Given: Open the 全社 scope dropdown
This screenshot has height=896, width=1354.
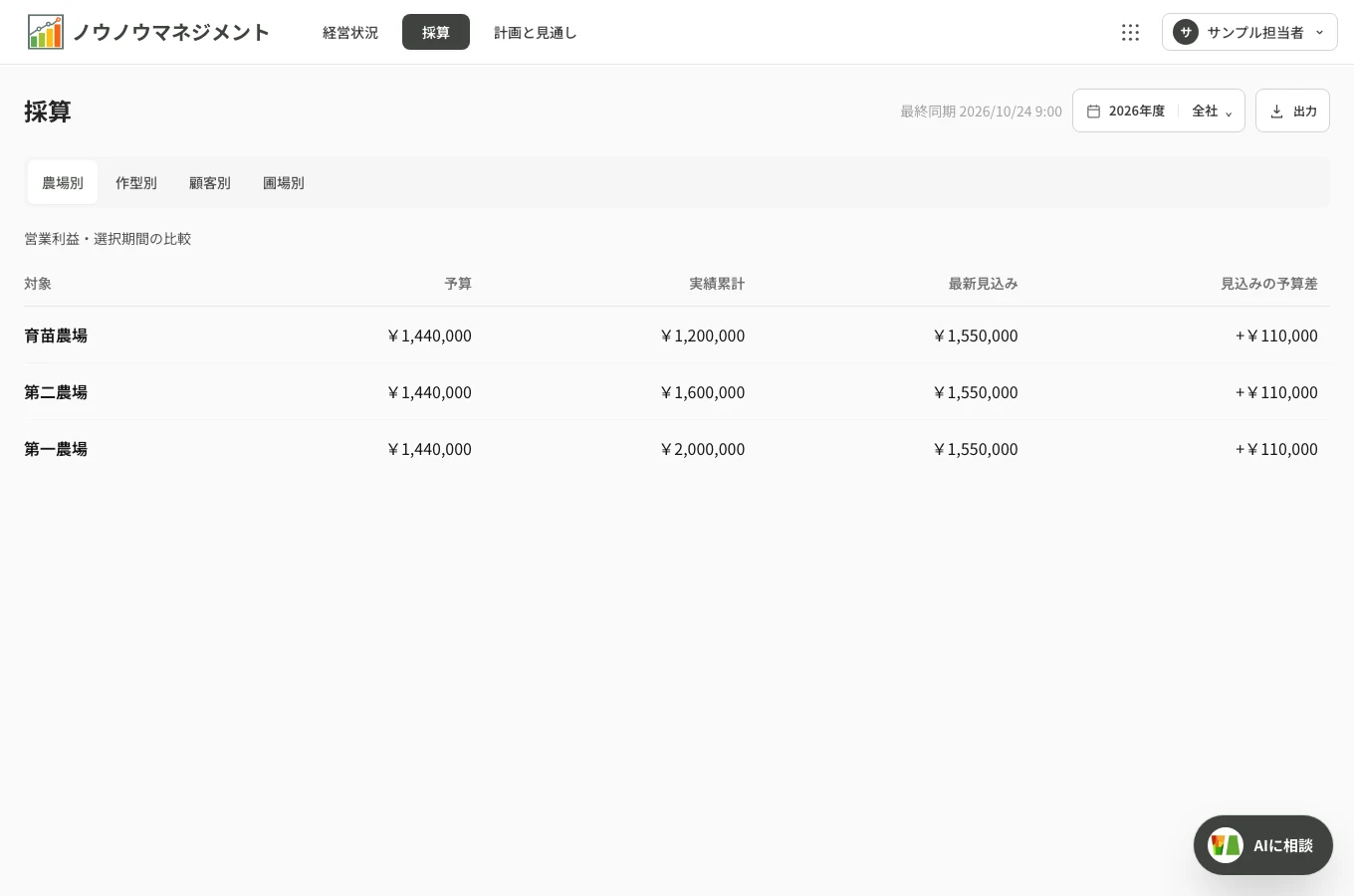Looking at the screenshot, I should click(x=1213, y=111).
